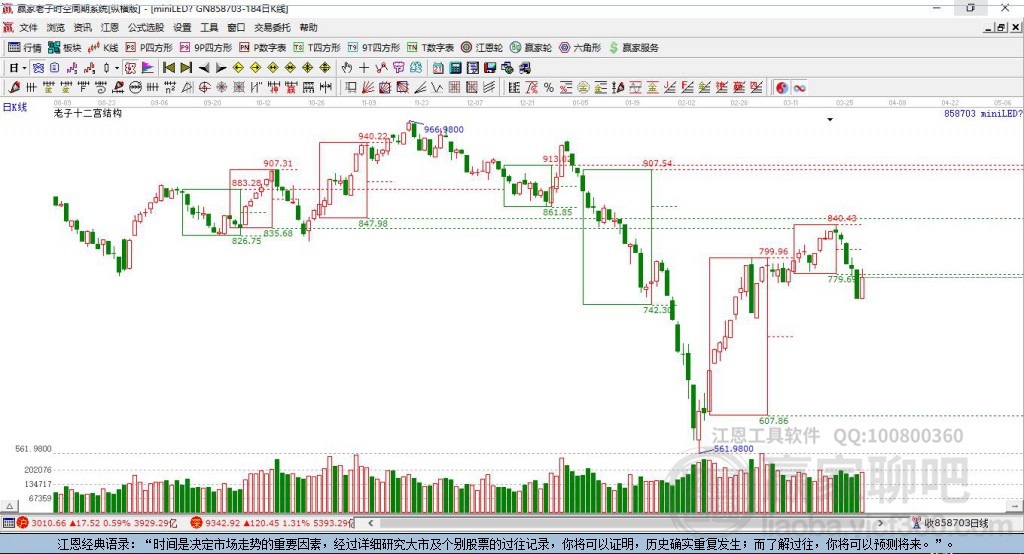Screen dimensions: 1024x554
Task: Expand the 日 period dropdown
Action: (x=24, y=68)
